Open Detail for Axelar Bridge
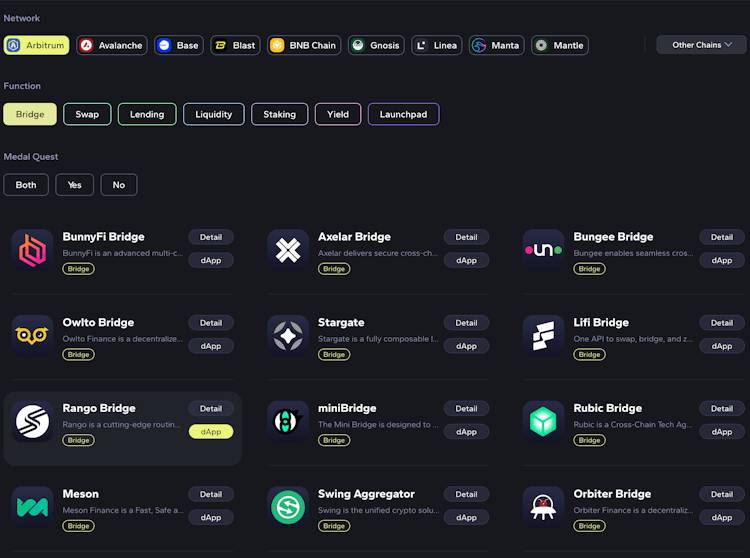The image size is (750, 558). pos(466,237)
